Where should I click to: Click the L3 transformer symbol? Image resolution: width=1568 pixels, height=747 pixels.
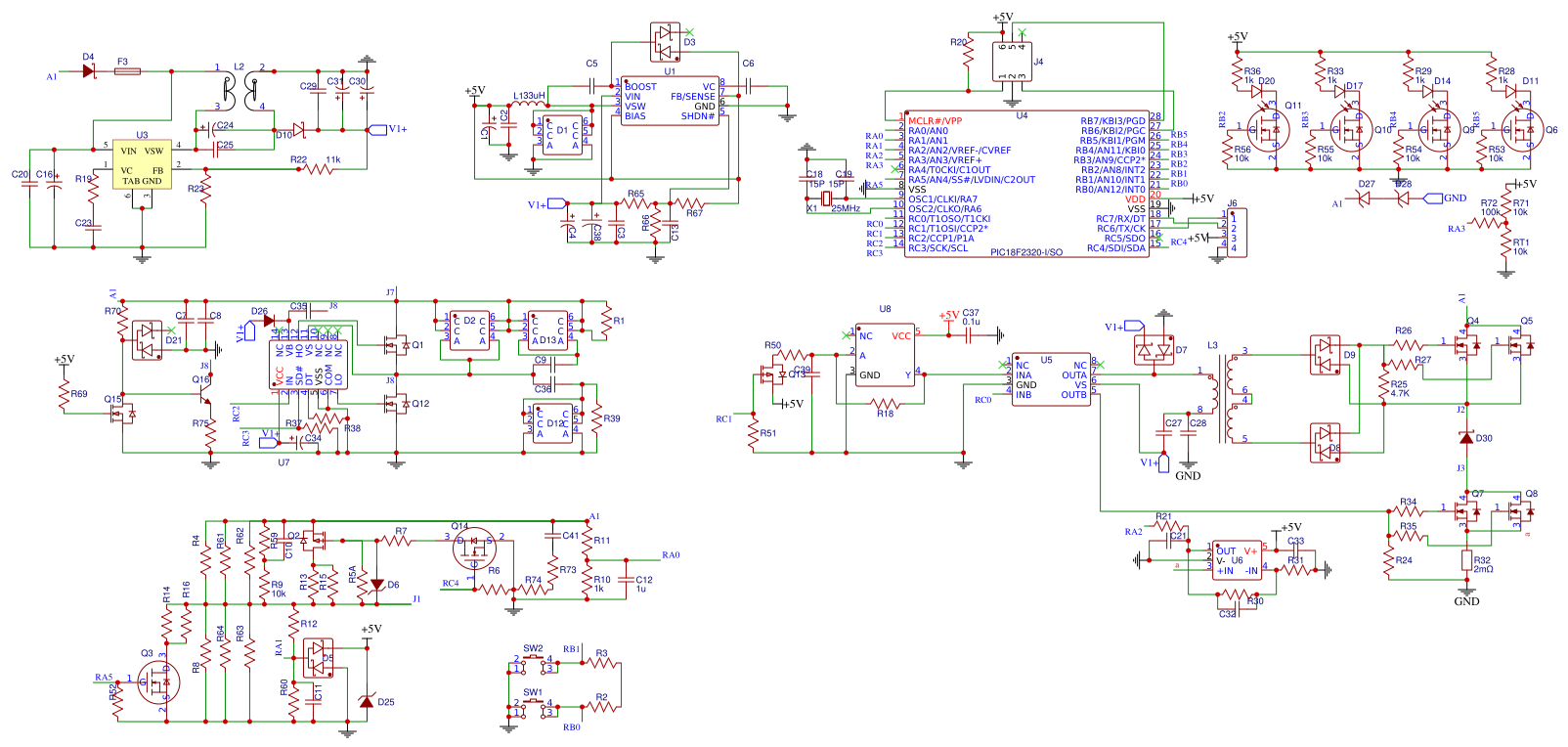coord(1222,394)
